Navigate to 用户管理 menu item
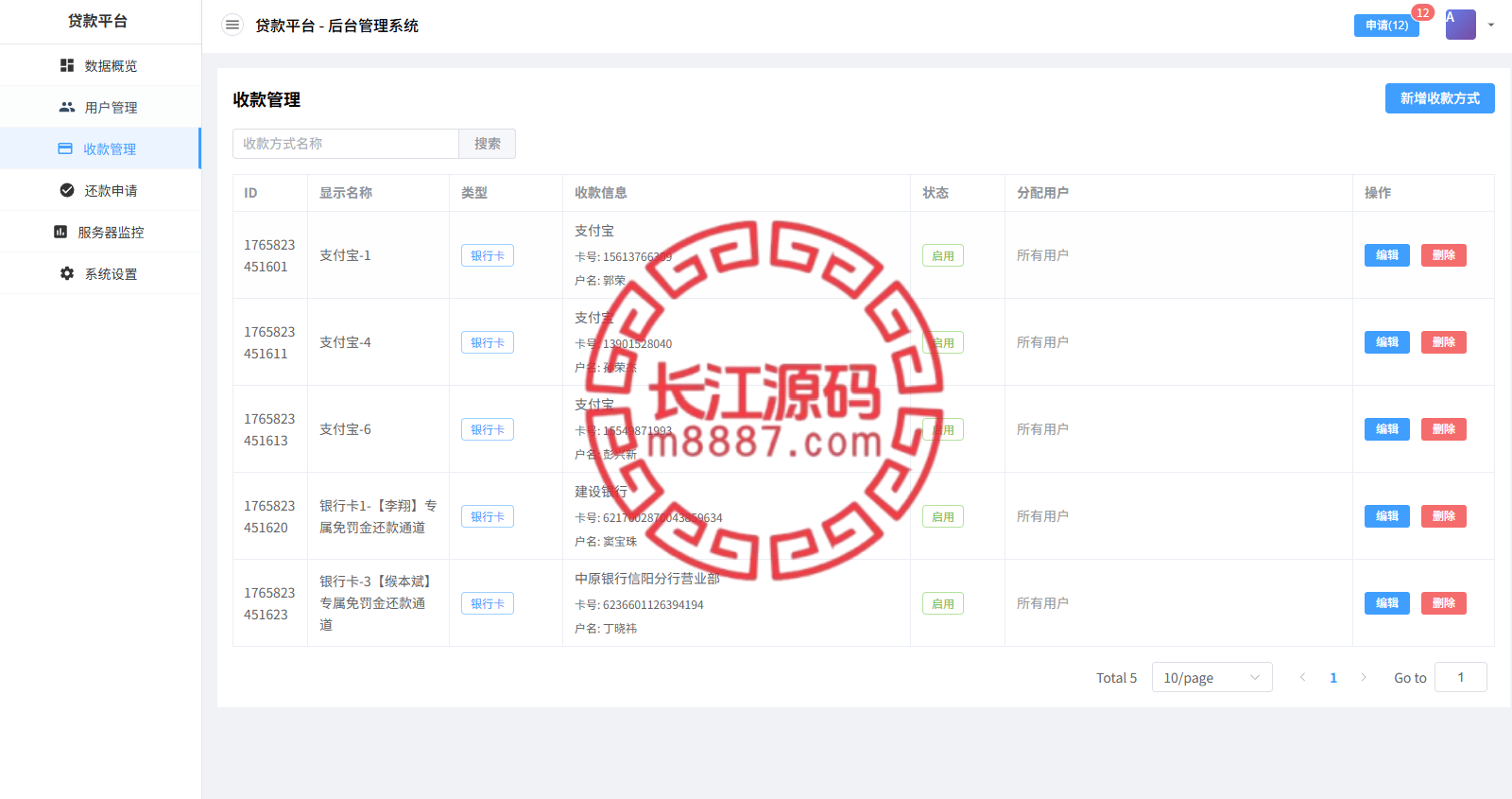Image resolution: width=1512 pixels, height=799 pixels. (100, 107)
